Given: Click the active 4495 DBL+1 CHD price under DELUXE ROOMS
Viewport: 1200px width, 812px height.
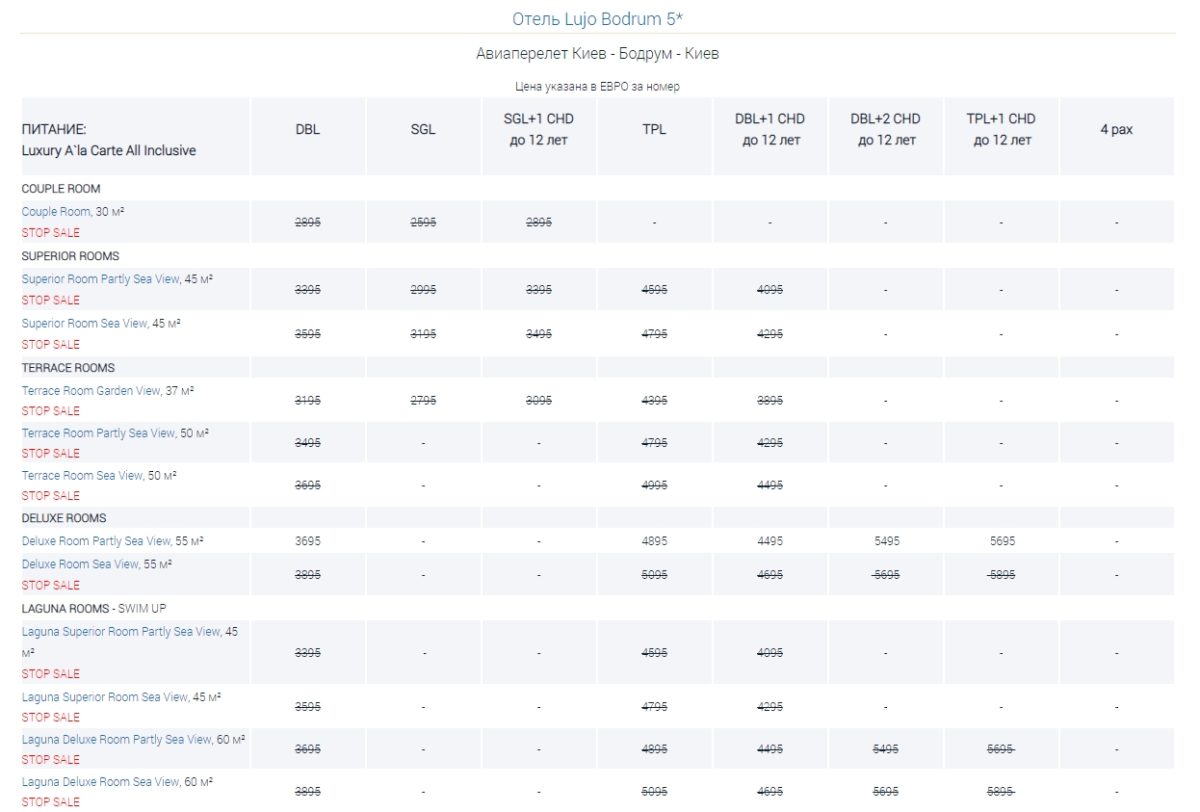Looking at the screenshot, I should point(770,541).
